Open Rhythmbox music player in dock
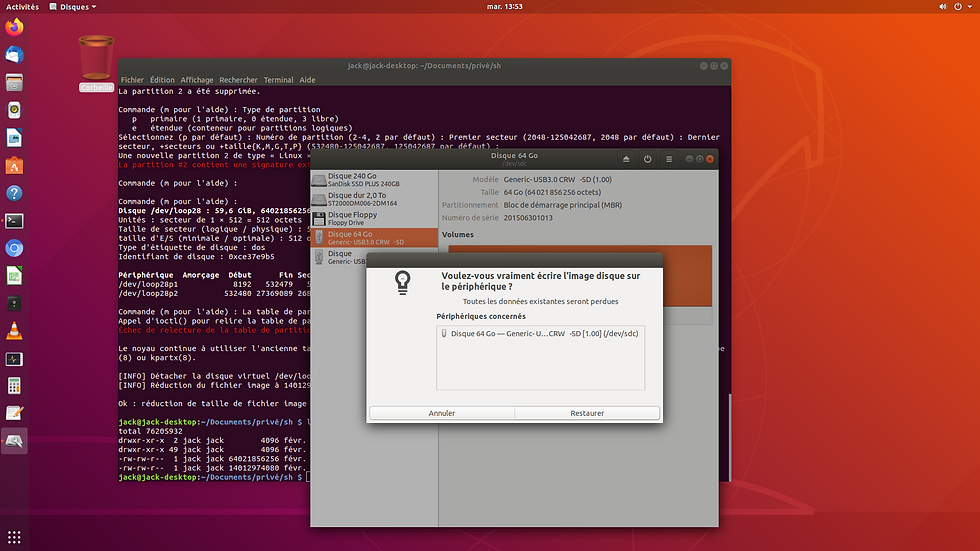 click(x=14, y=110)
